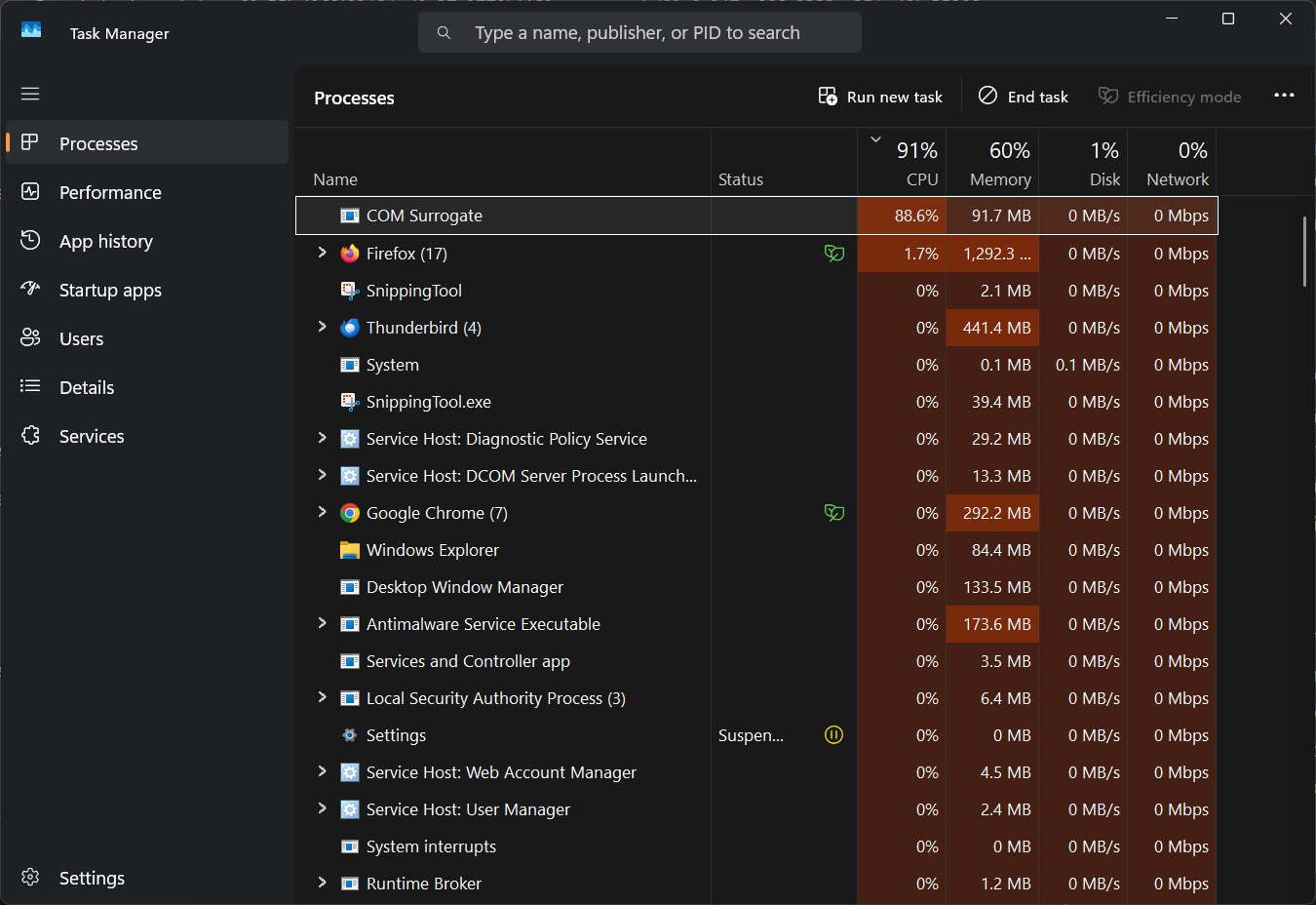
Task: Expand the Firefox (17) process group
Action: (322, 253)
